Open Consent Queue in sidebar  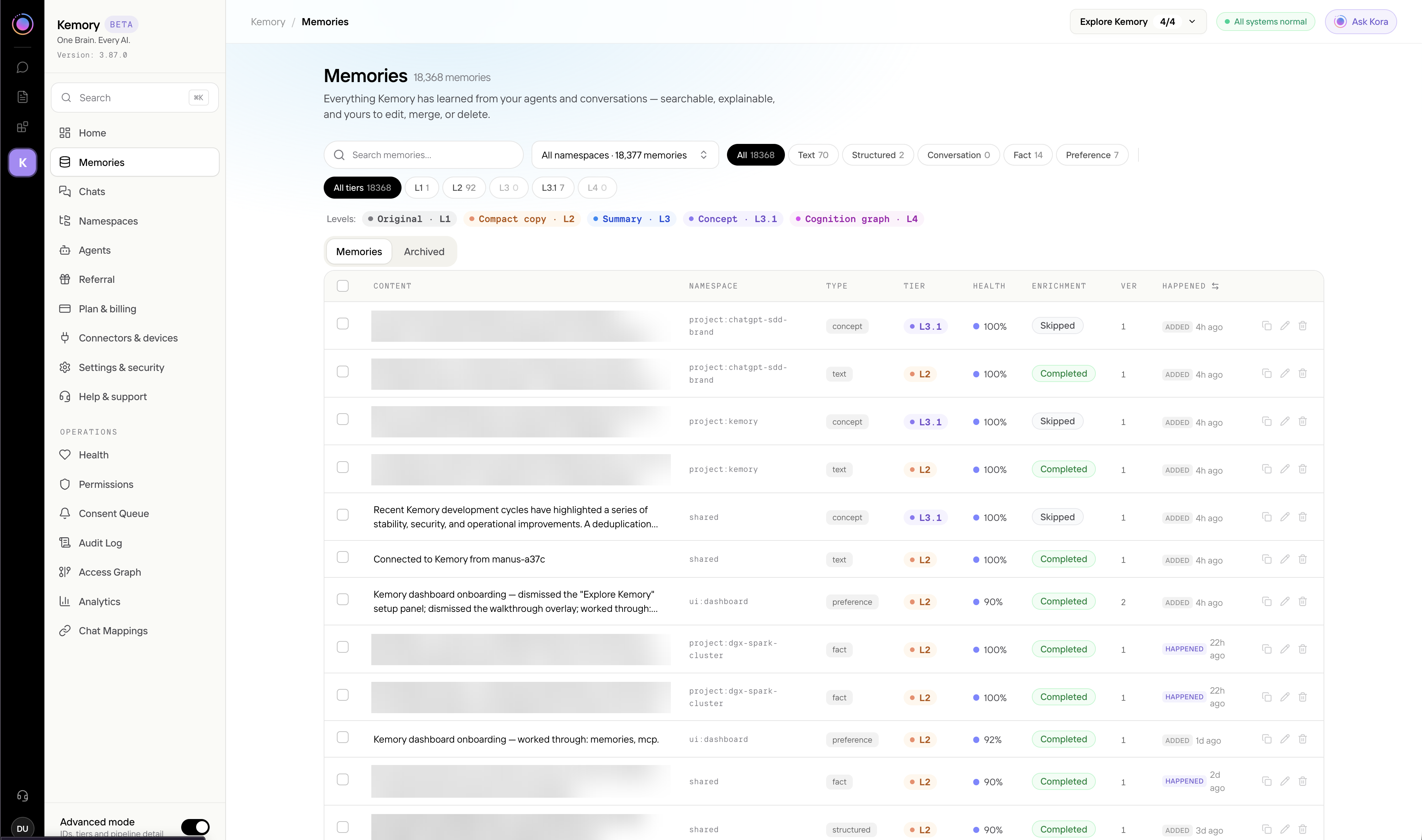pyautogui.click(x=135, y=513)
